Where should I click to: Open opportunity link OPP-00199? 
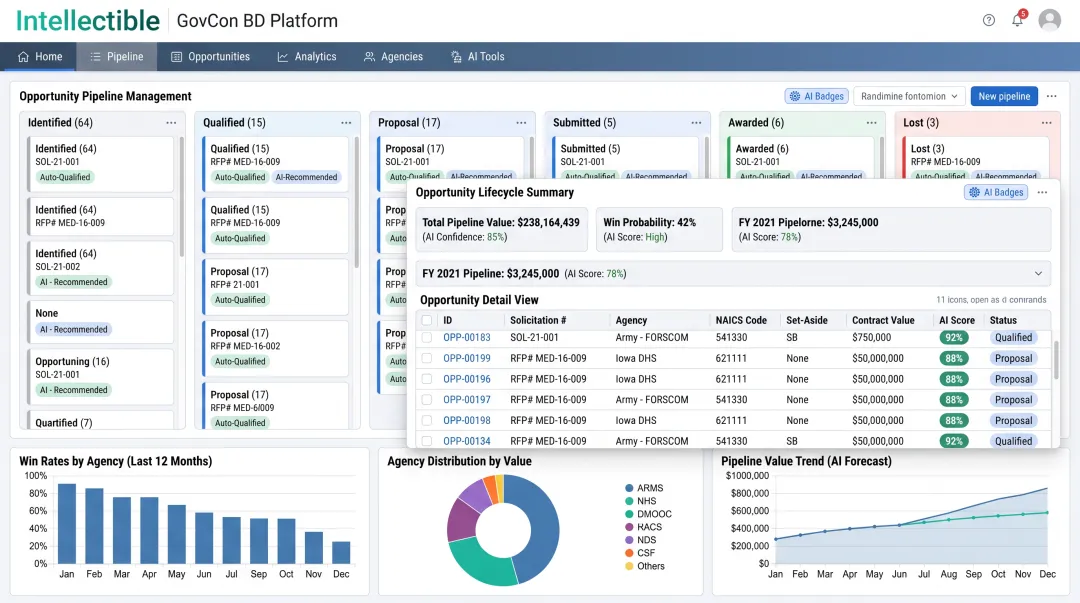point(466,358)
